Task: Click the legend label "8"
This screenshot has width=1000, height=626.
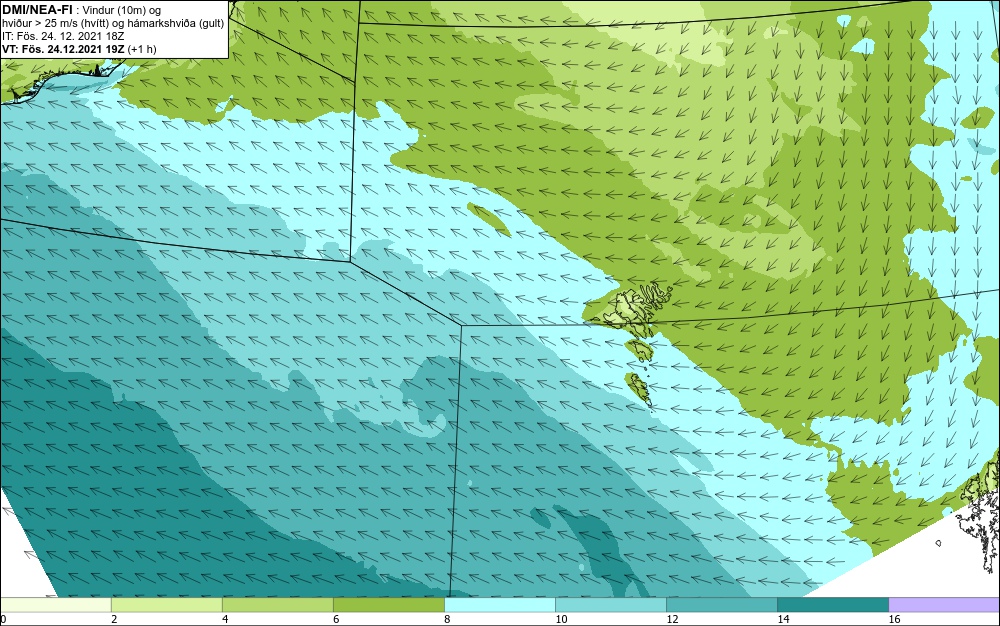Action: point(447,619)
